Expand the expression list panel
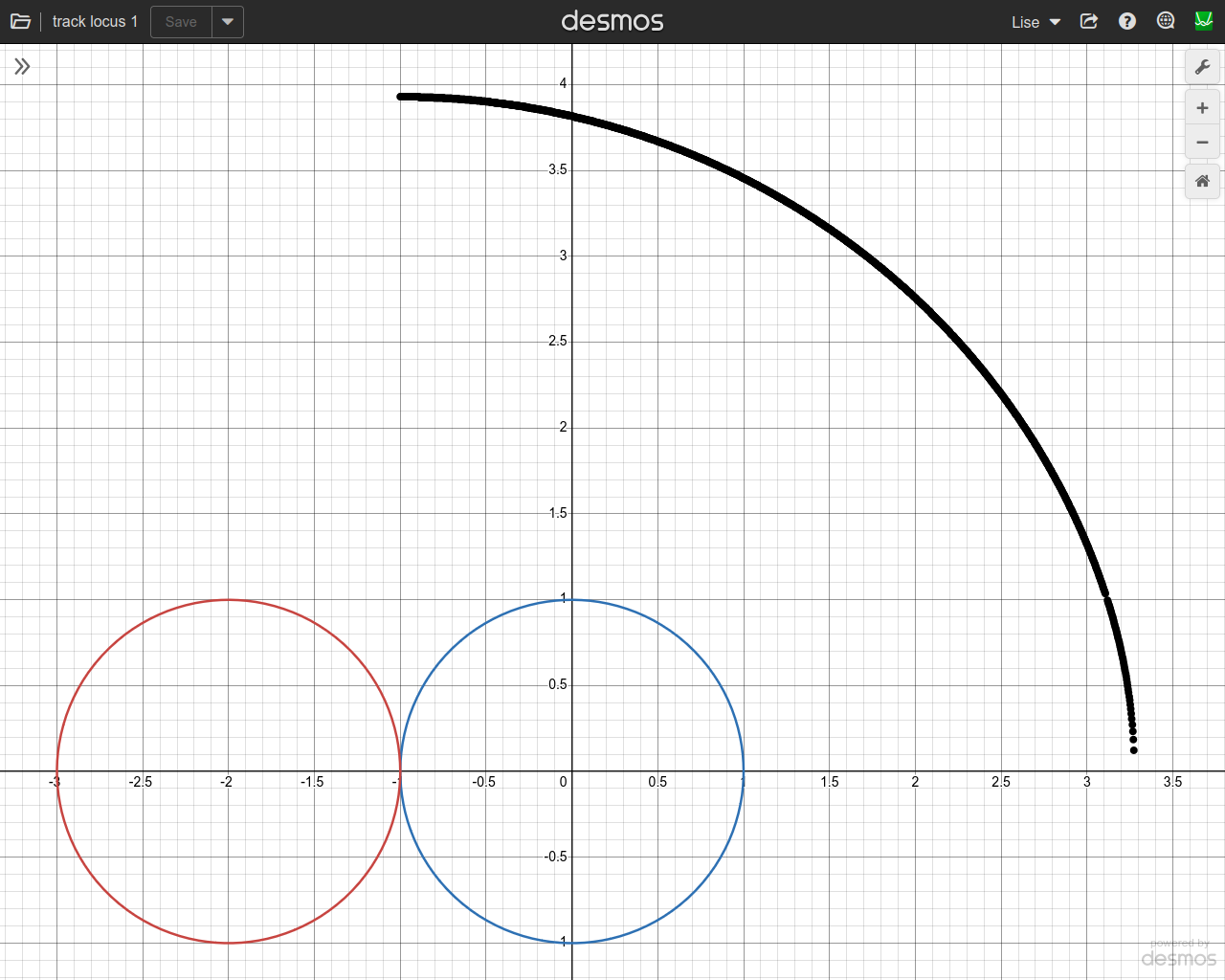 [22, 66]
